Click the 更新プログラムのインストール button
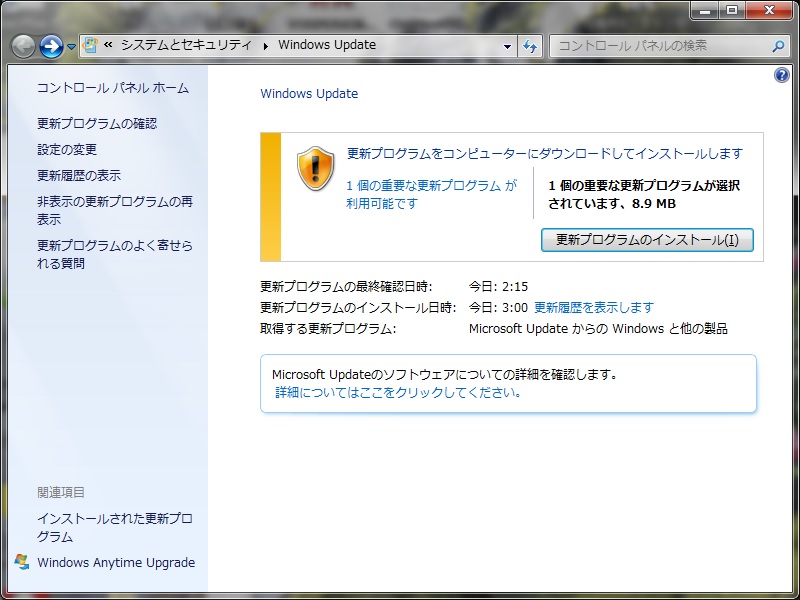The height and width of the screenshot is (600, 800). point(647,240)
